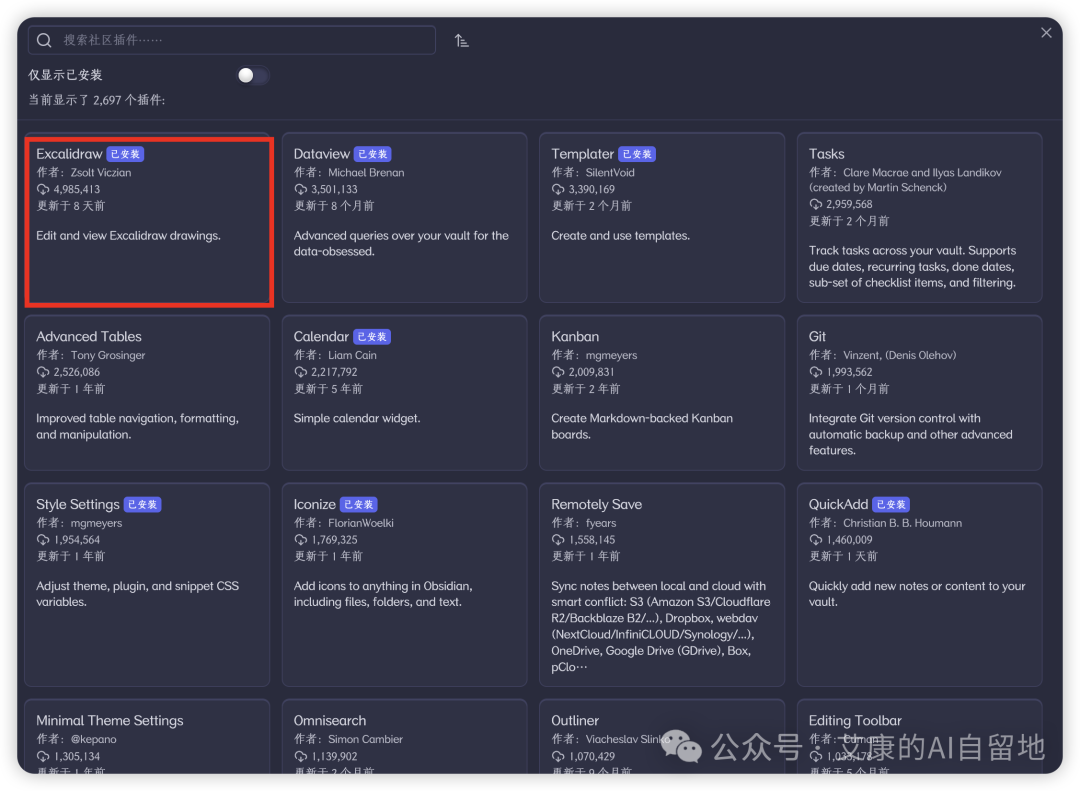The image size is (1080, 791).
Task: Click the Style Settings installed badge
Action: point(143,504)
